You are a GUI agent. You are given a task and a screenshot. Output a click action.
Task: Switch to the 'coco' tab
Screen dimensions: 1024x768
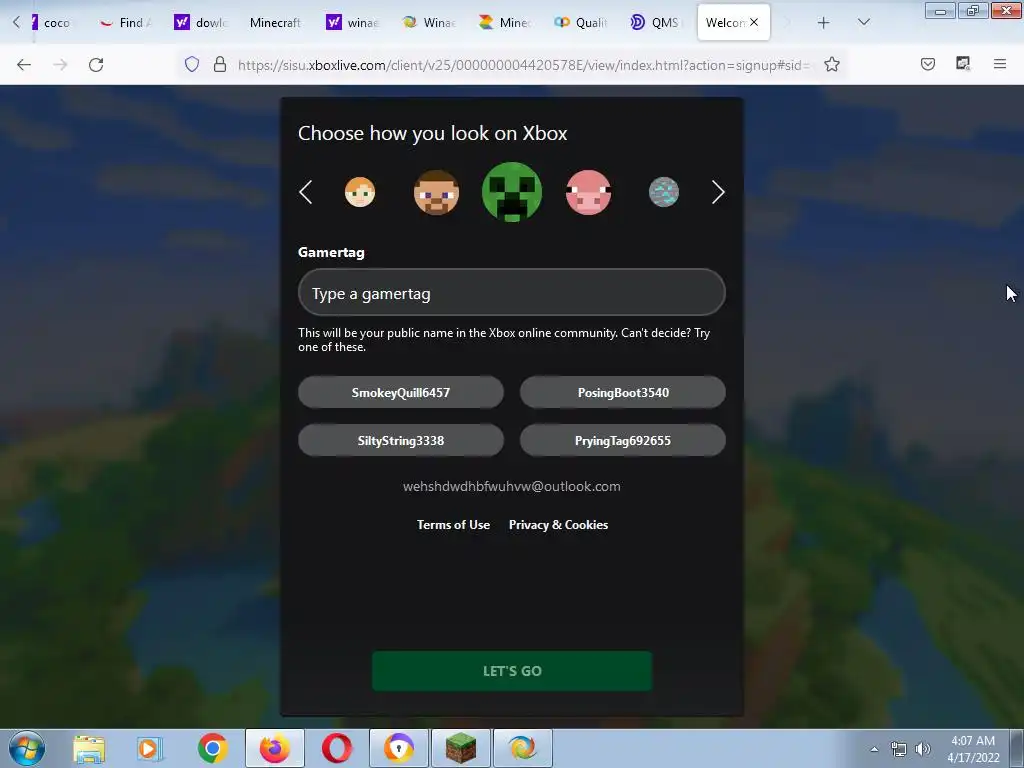51,22
